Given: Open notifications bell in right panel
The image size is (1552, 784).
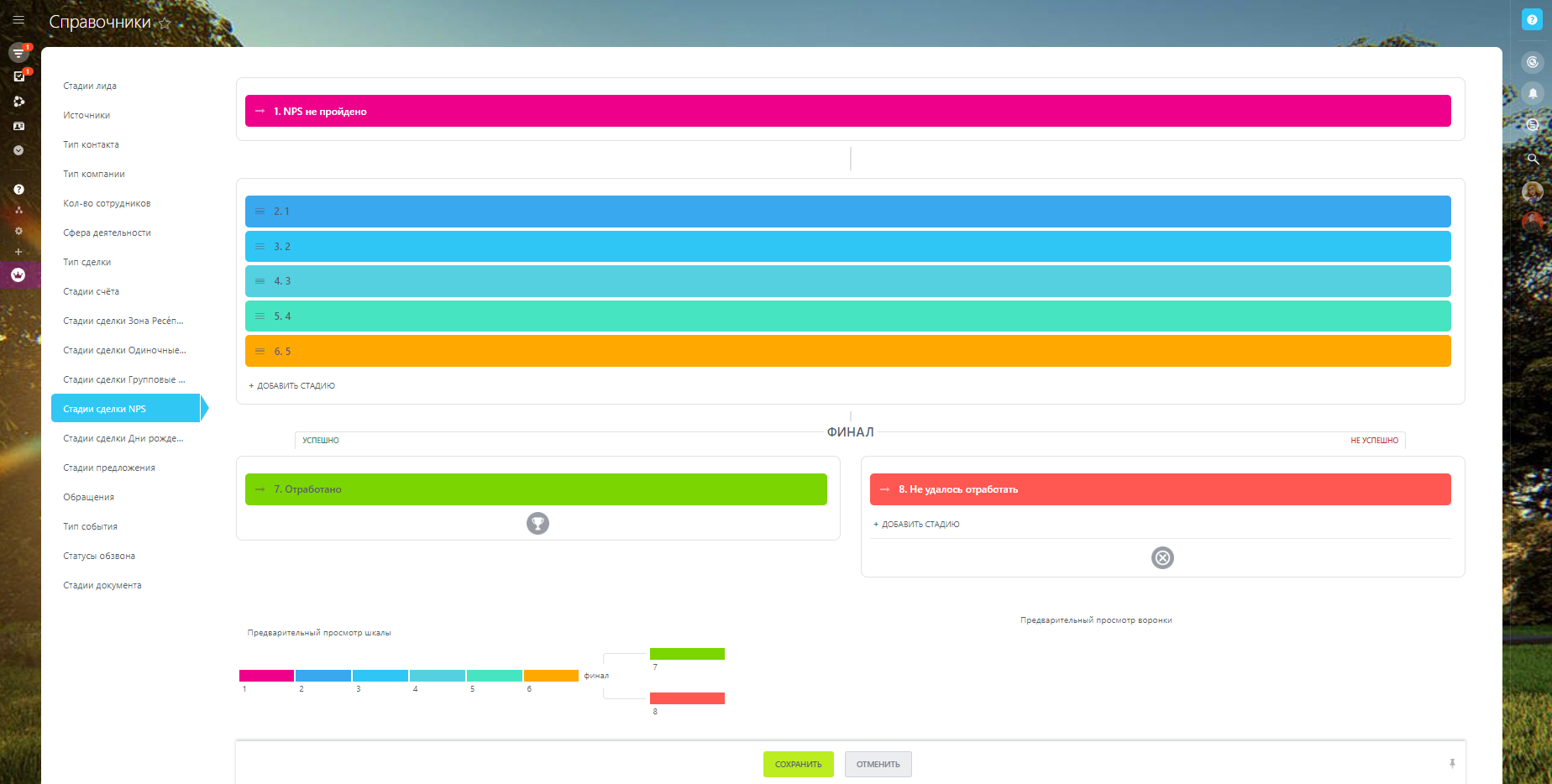Looking at the screenshot, I should (1533, 93).
